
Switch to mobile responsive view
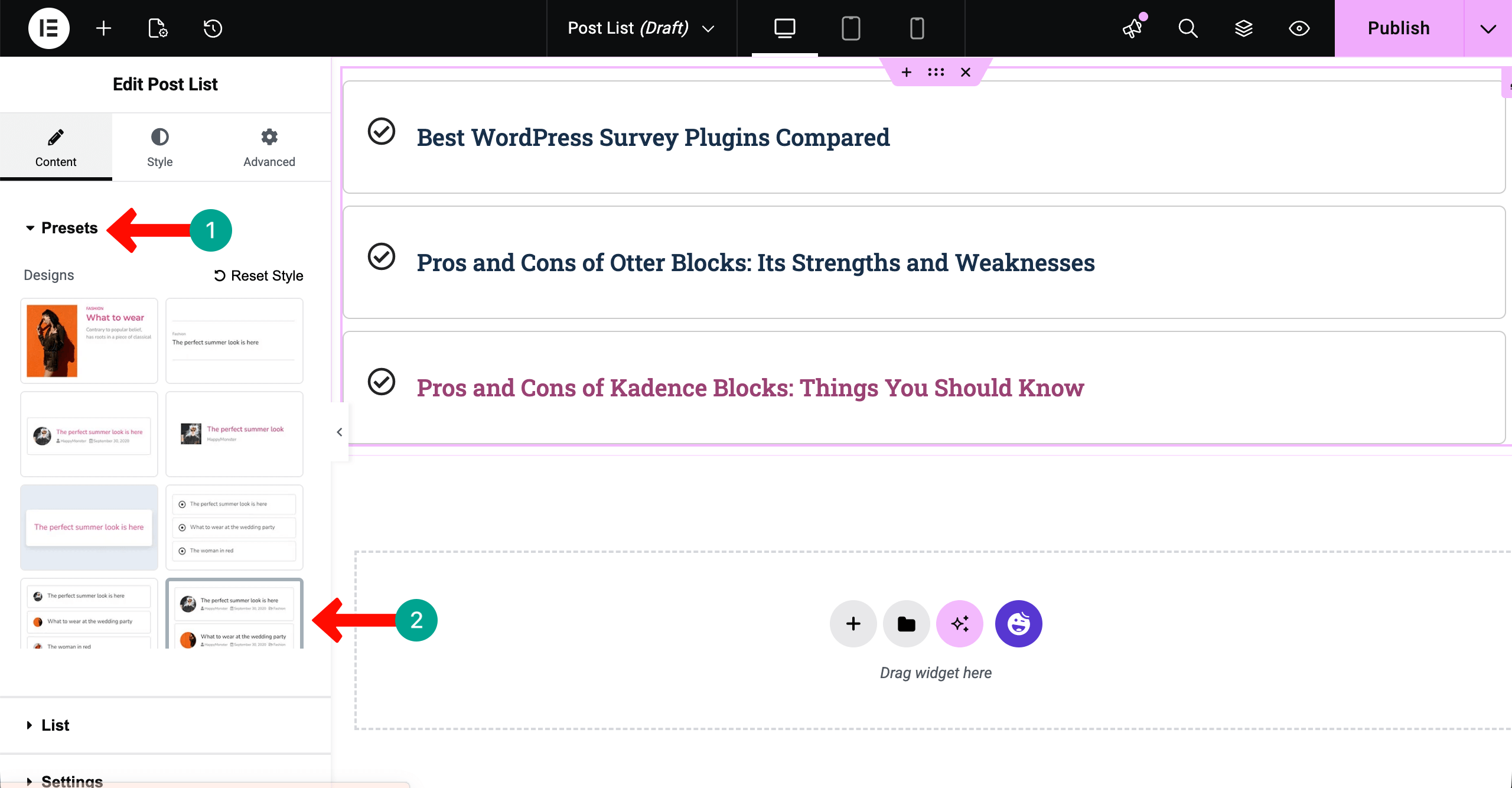(917, 28)
